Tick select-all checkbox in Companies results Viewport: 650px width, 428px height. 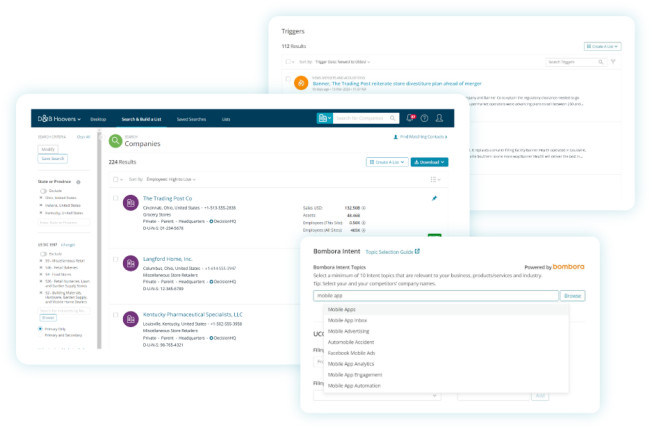(116, 180)
